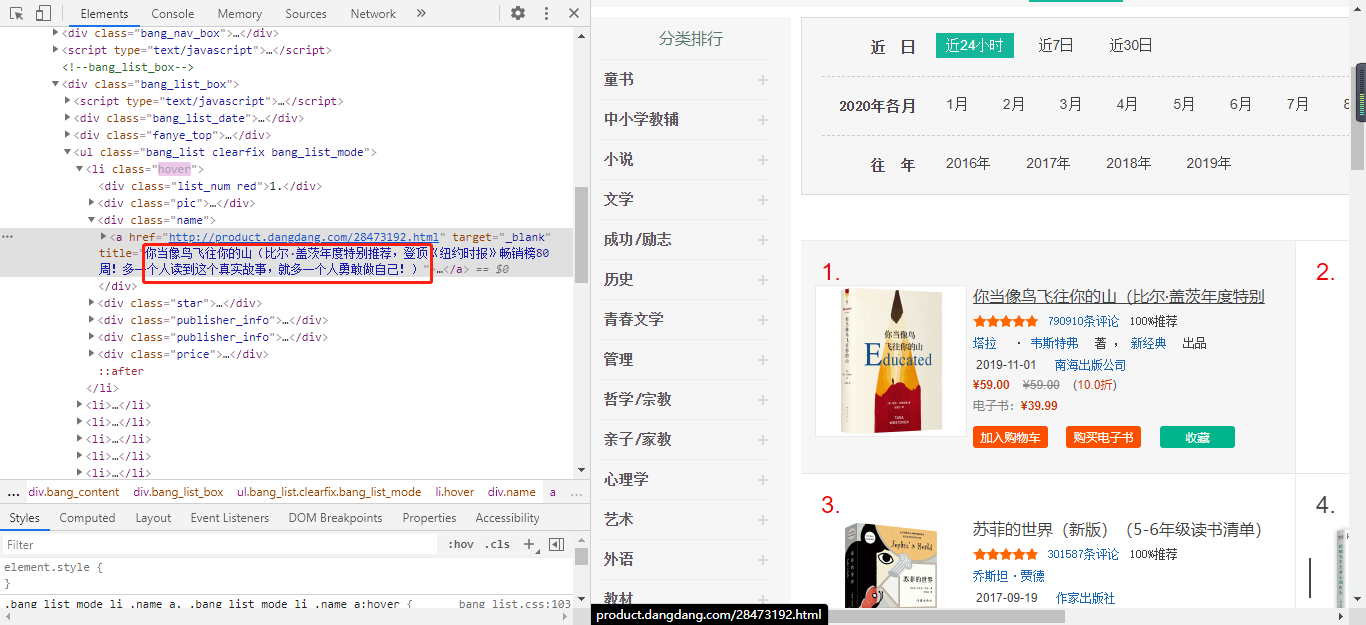Viewport: 1366px width, 625px height.
Task: Click the 收藏 button
Action: [x=1197, y=437]
